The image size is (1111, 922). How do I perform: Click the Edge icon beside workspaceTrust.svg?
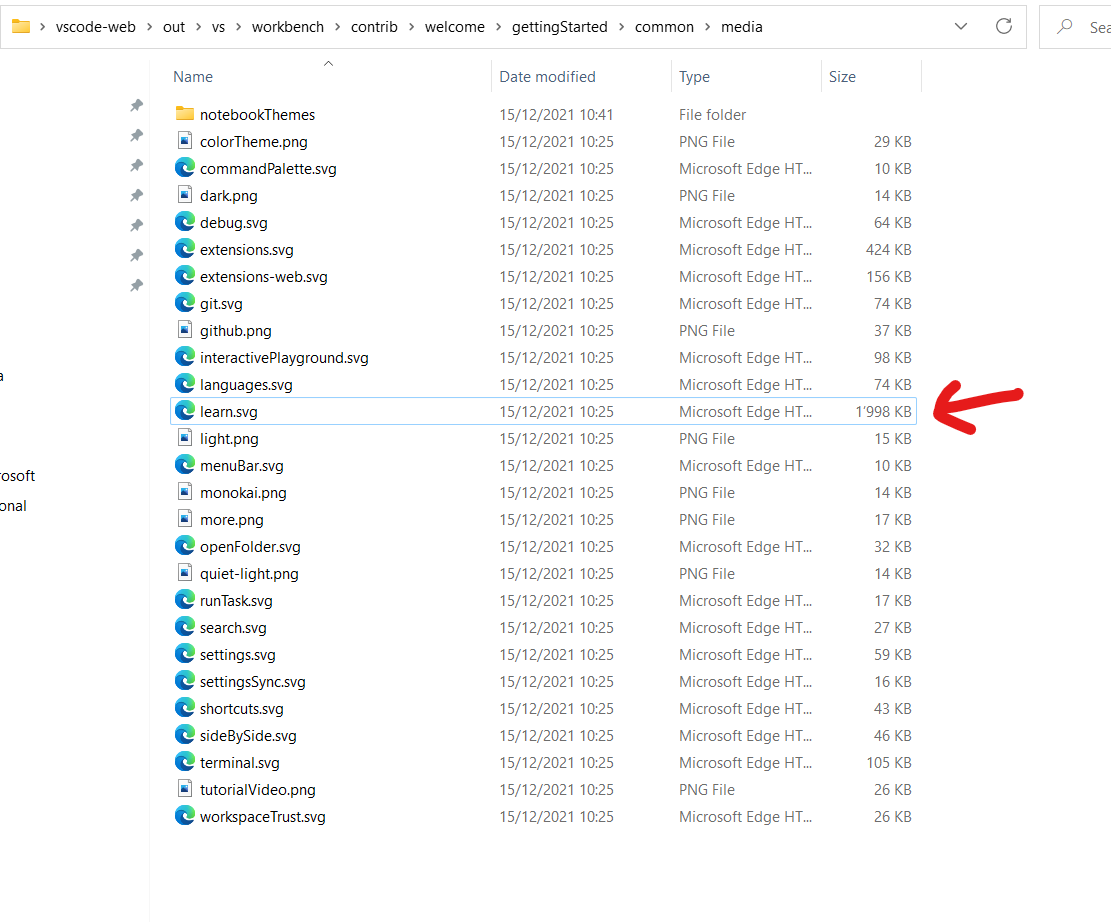click(x=185, y=816)
